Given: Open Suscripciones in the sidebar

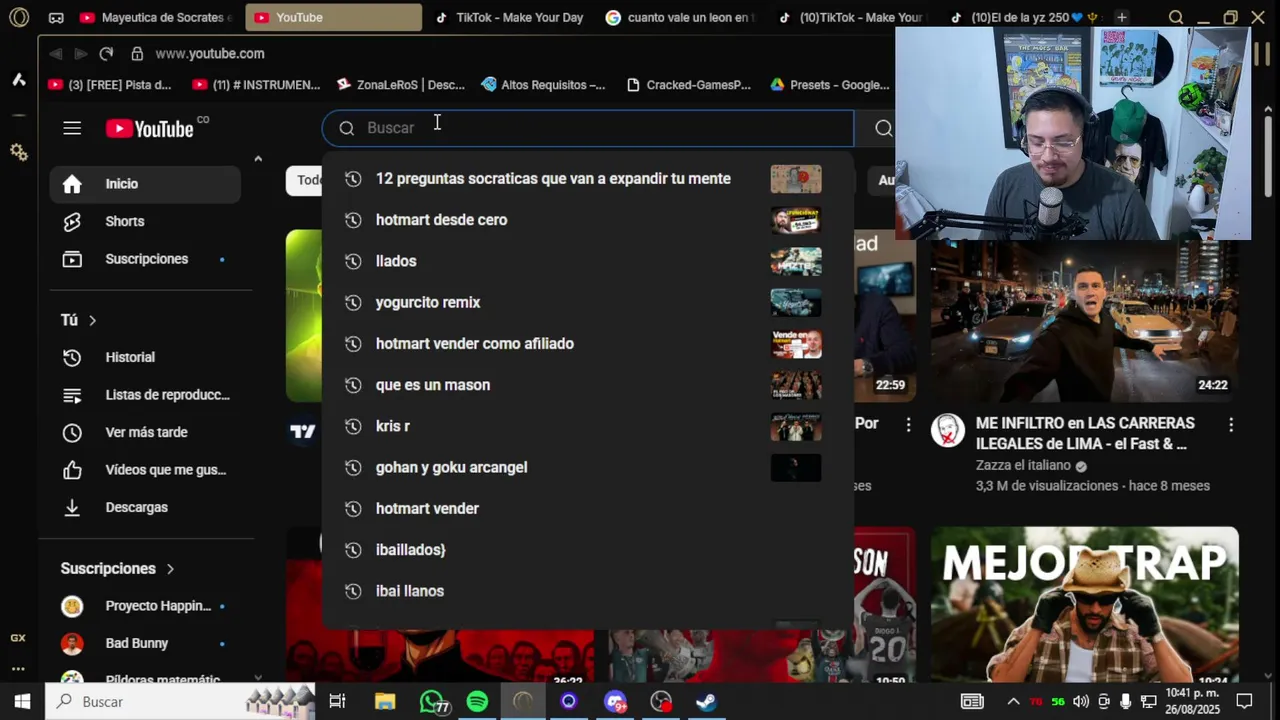Looking at the screenshot, I should click(x=145, y=259).
